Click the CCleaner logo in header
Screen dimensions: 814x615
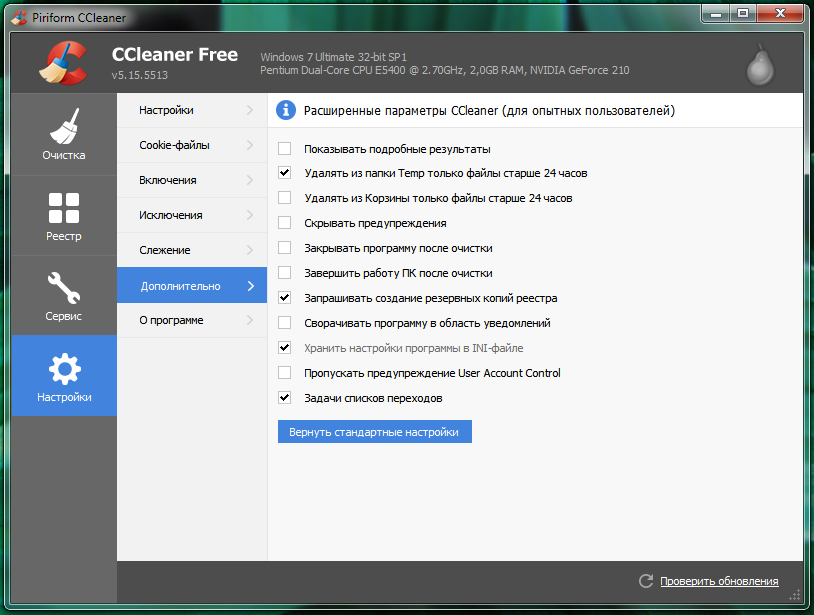pyautogui.click(x=63, y=63)
